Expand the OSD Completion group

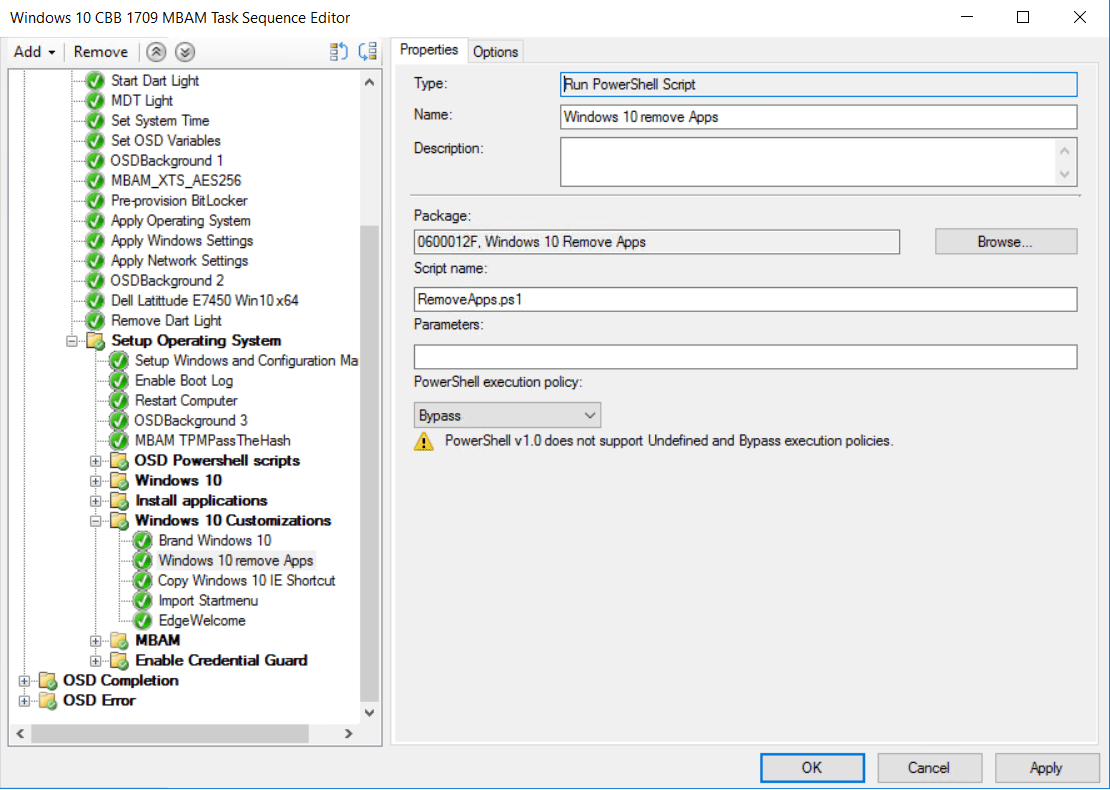click(x=24, y=680)
